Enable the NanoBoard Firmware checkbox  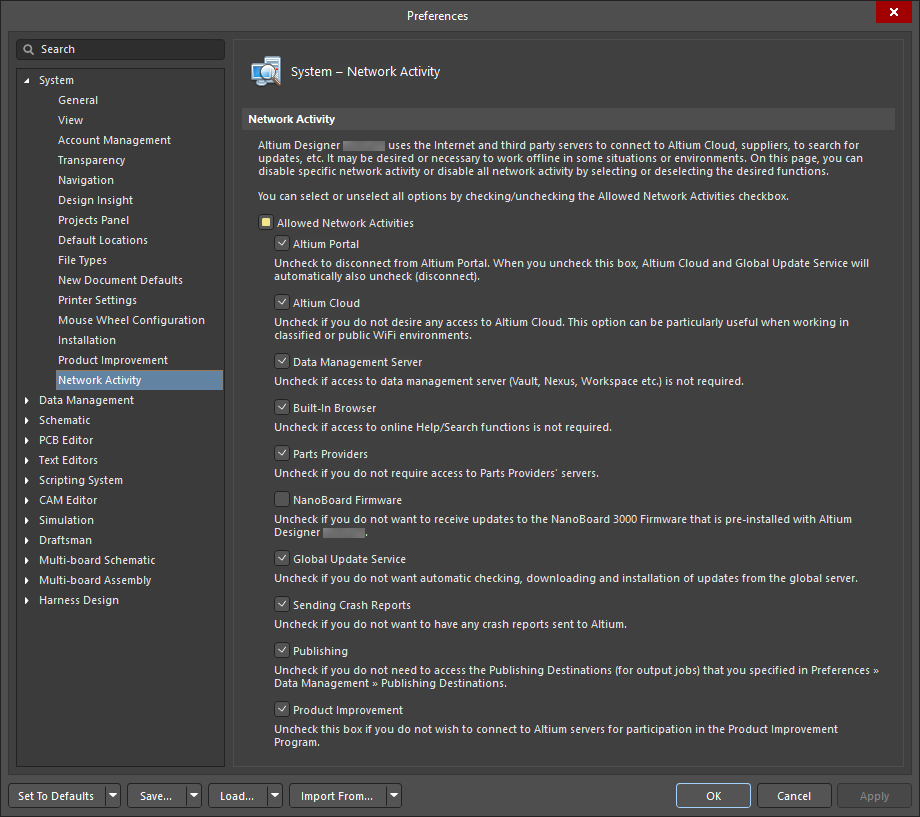(282, 499)
